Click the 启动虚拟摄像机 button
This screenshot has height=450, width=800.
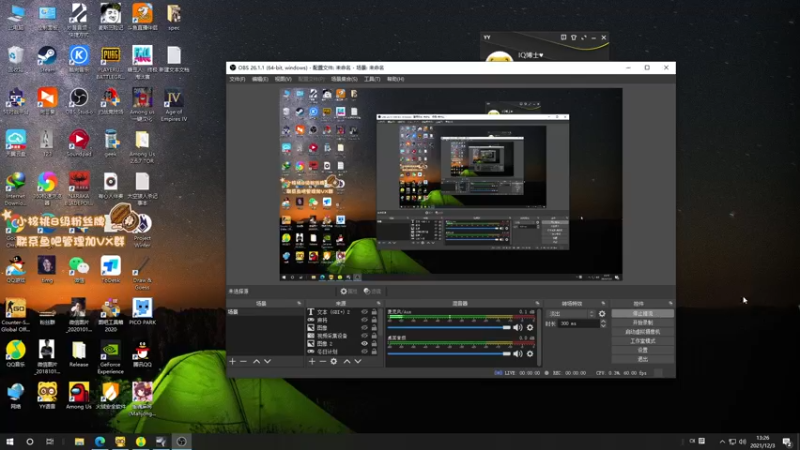[x=642, y=332]
